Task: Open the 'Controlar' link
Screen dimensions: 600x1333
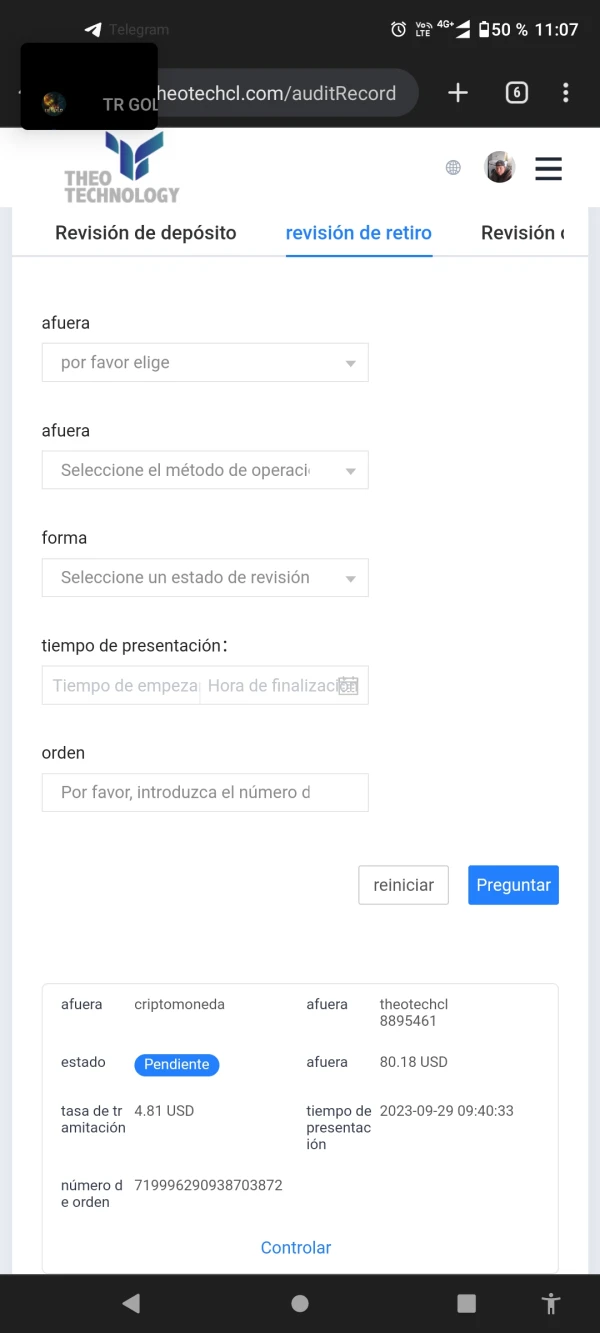Action: (x=295, y=1247)
